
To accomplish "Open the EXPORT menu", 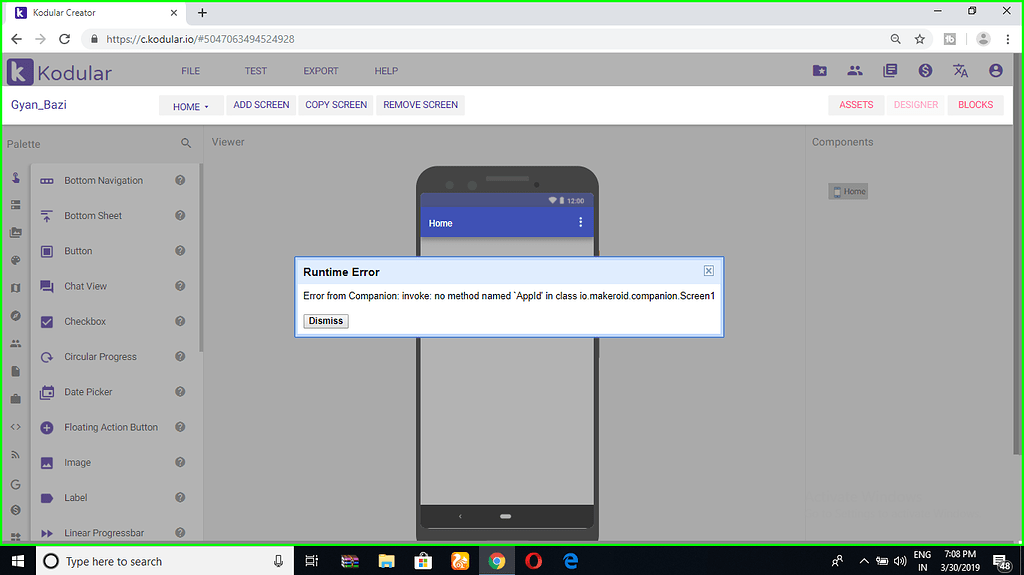I will [x=321, y=71].
